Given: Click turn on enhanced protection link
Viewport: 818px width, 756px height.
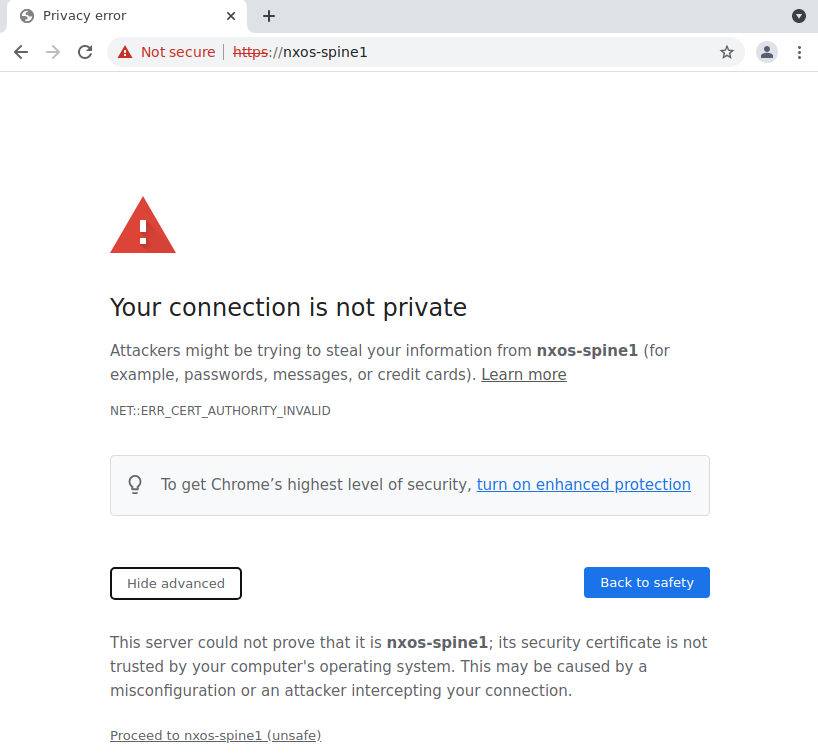Looking at the screenshot, I should tap(584, 485).
